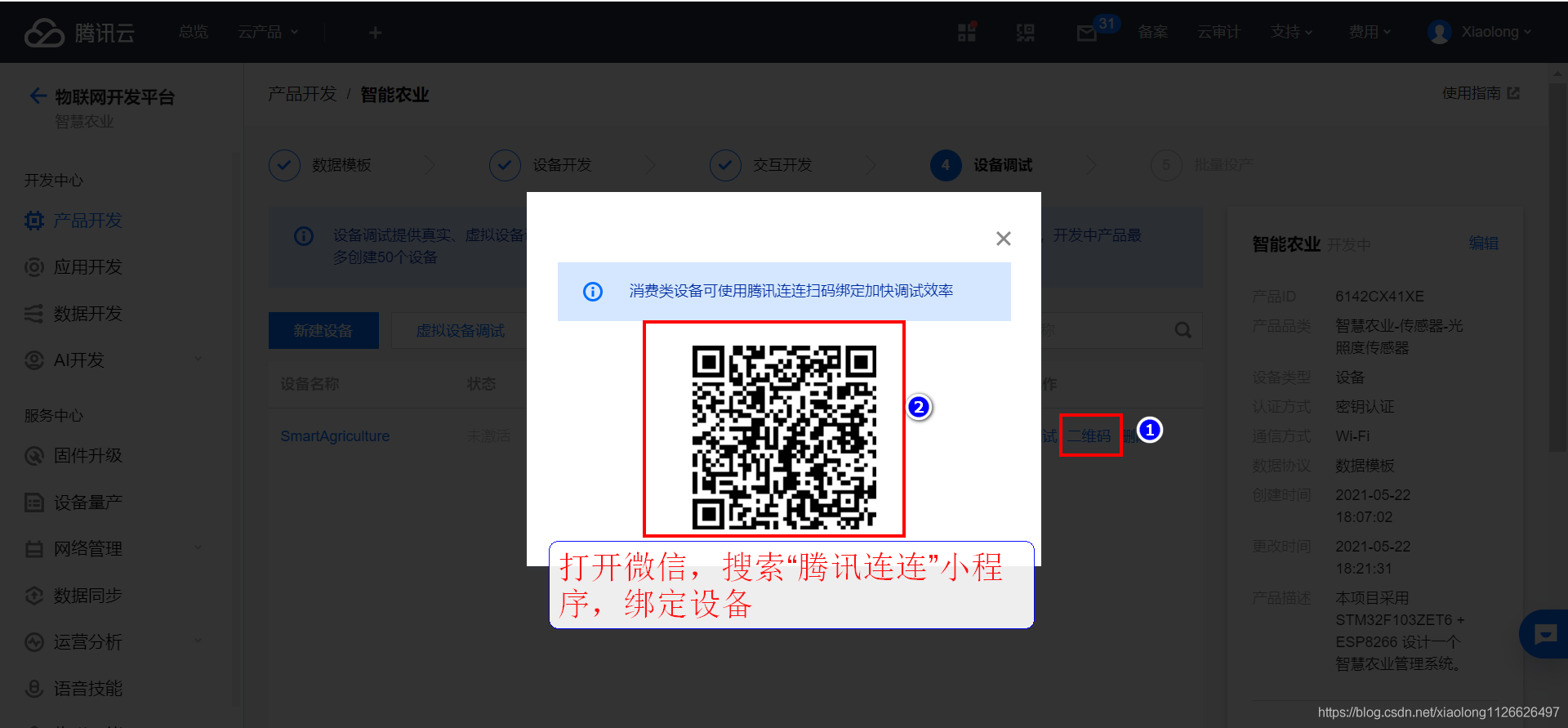Click the plus add shortcut icon
1568x728 pixels.
[x=375, y=33]
